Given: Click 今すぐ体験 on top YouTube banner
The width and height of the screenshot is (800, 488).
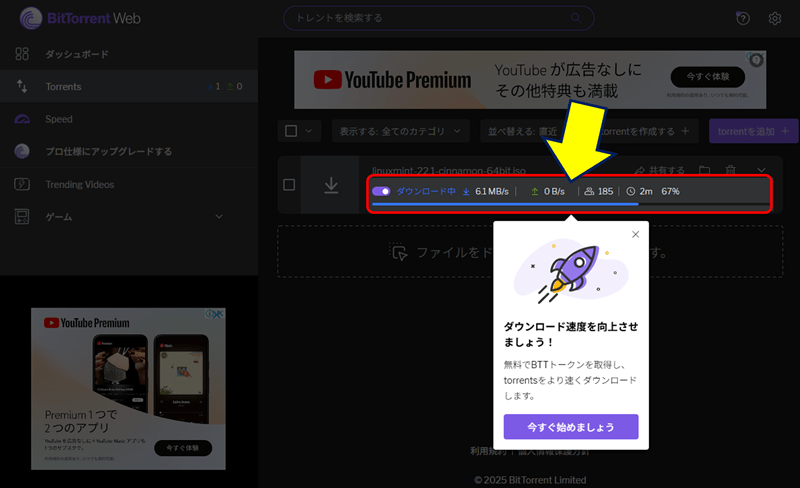Looking at the screenshot, I should [x=708, y=77].
